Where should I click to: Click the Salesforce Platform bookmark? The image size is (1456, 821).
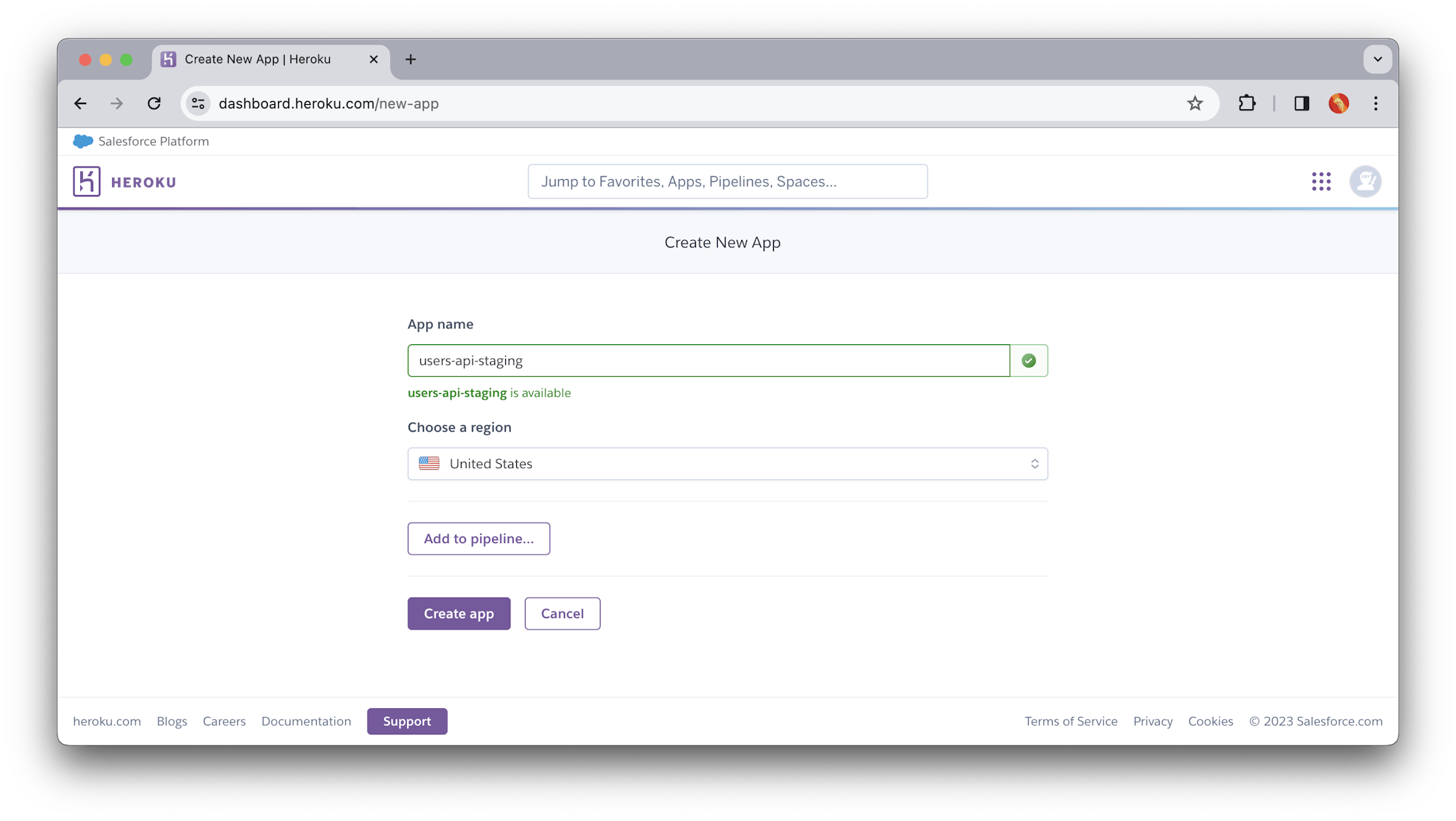tap(141, 141)
